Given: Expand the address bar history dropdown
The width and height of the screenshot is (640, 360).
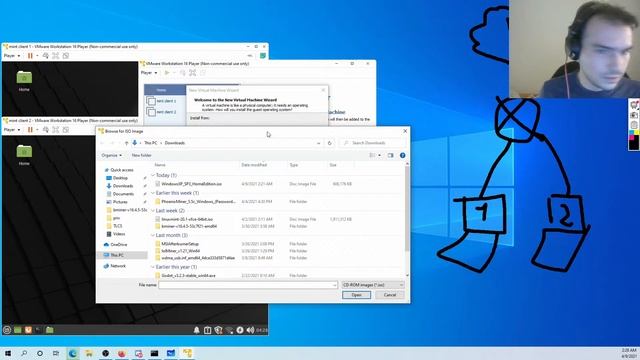Looking at the screenshot, I should (x=318, y=143).
